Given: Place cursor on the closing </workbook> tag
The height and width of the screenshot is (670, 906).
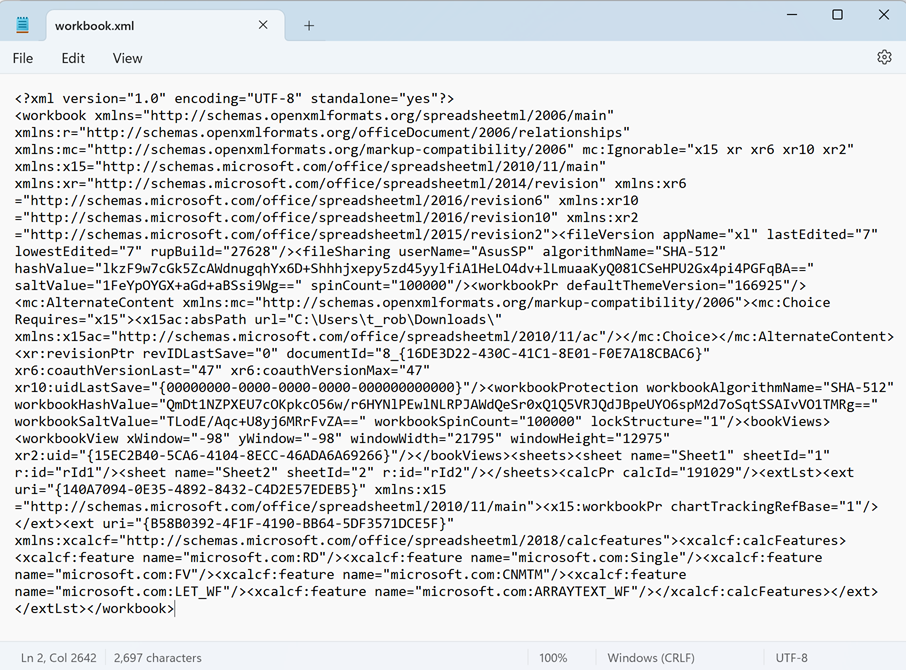Looking at the screenshot, I should pyautogui.click(x=133, y=608).
